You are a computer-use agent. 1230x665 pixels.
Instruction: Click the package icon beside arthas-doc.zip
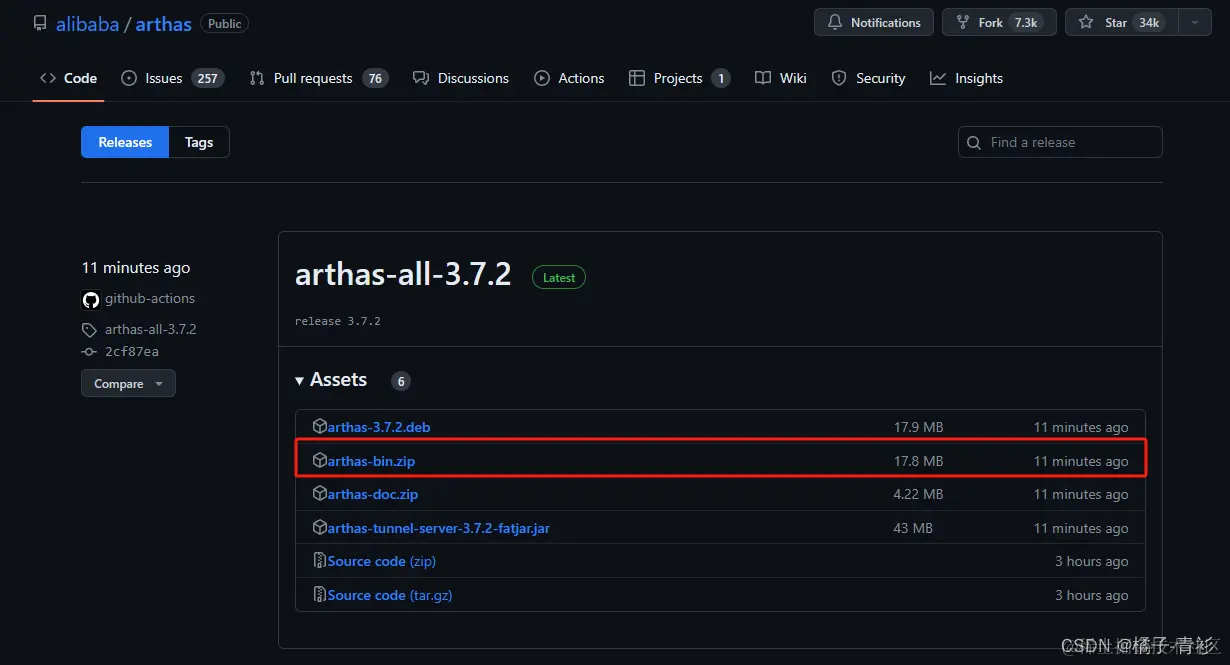coord(320,493)
